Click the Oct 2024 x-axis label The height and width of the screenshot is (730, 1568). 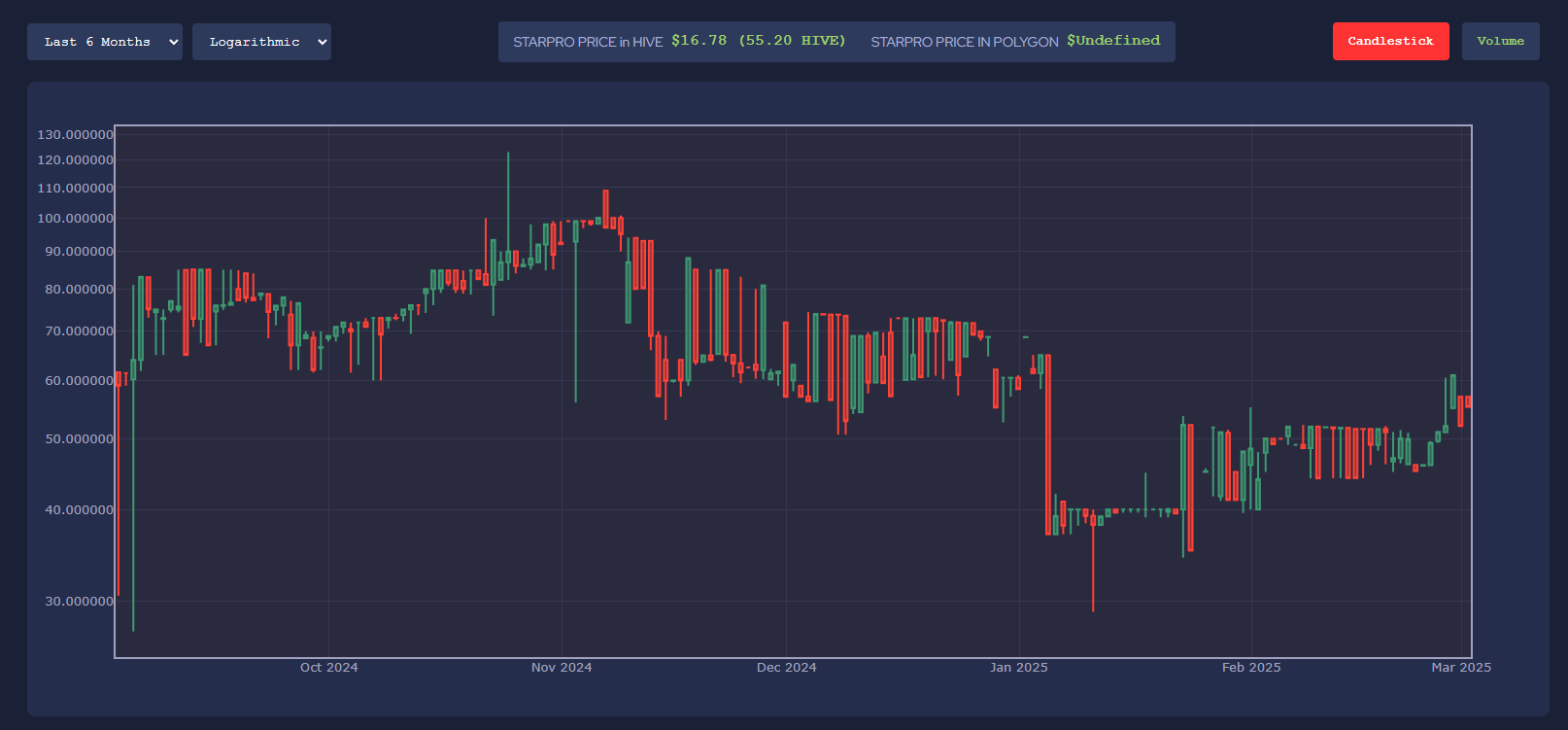[x=328, y=667]
